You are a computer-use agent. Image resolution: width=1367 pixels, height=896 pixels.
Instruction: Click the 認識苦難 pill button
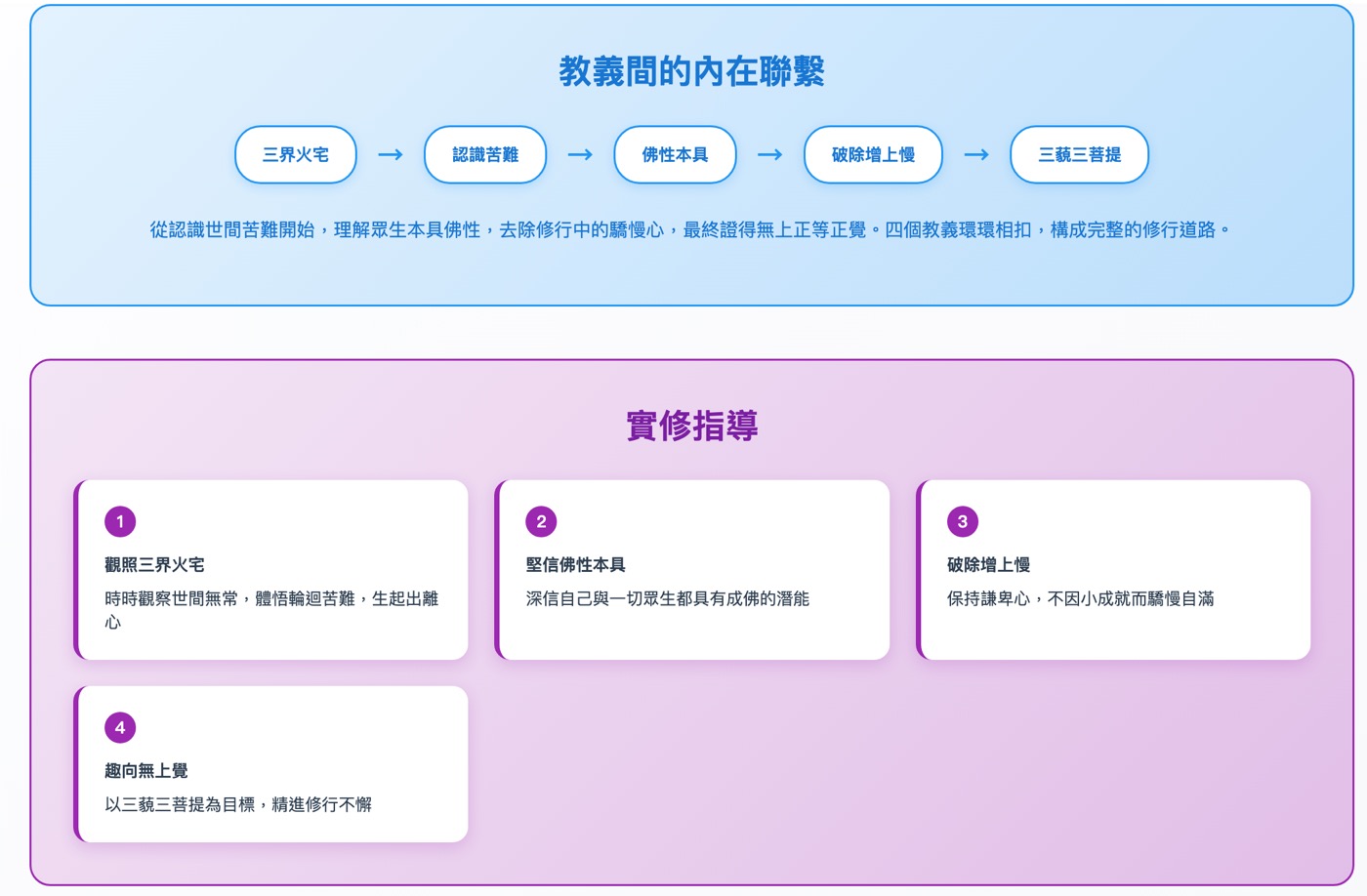pos(485,154)
